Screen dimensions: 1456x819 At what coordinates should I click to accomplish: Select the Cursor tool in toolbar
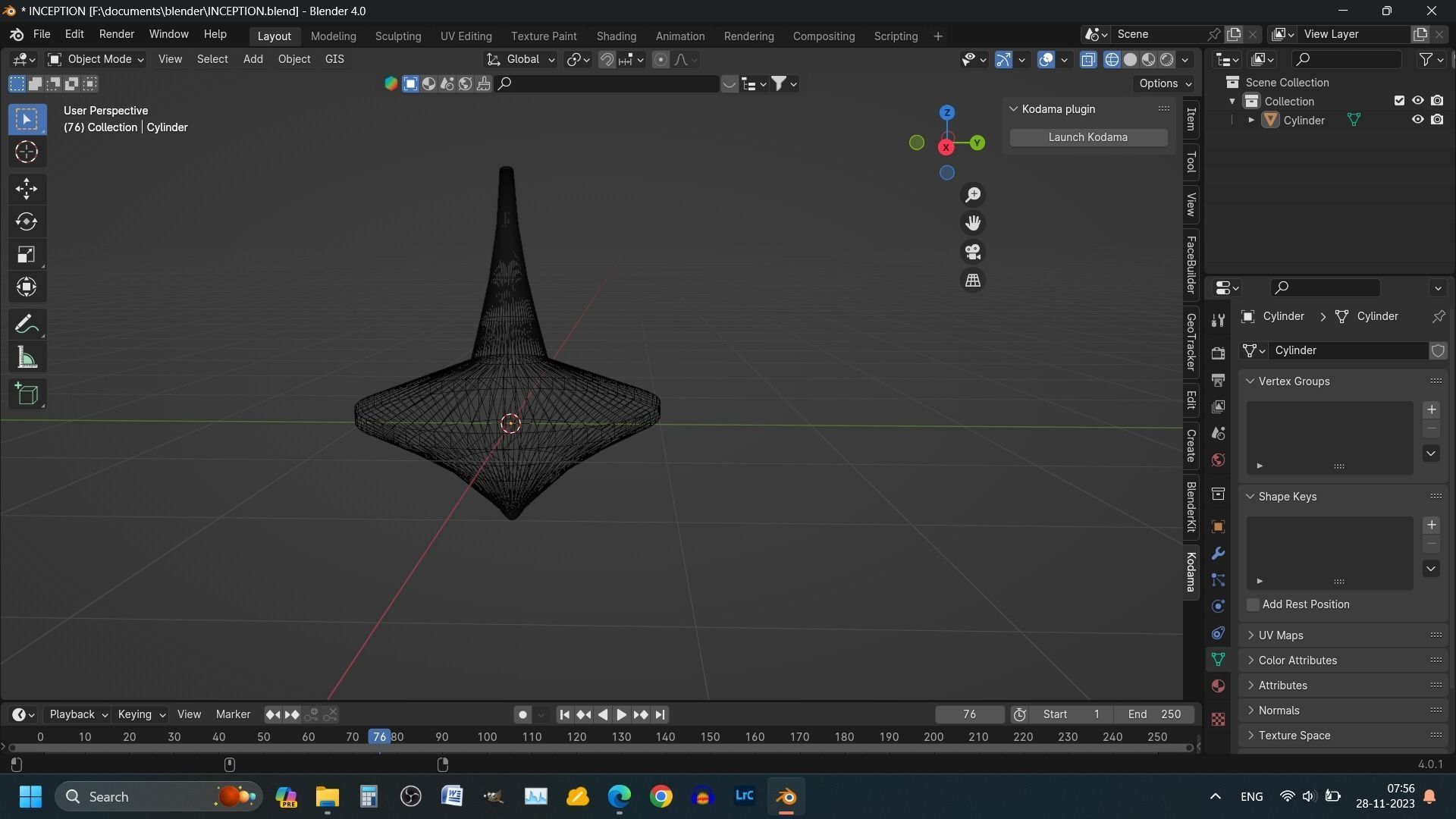27,152
